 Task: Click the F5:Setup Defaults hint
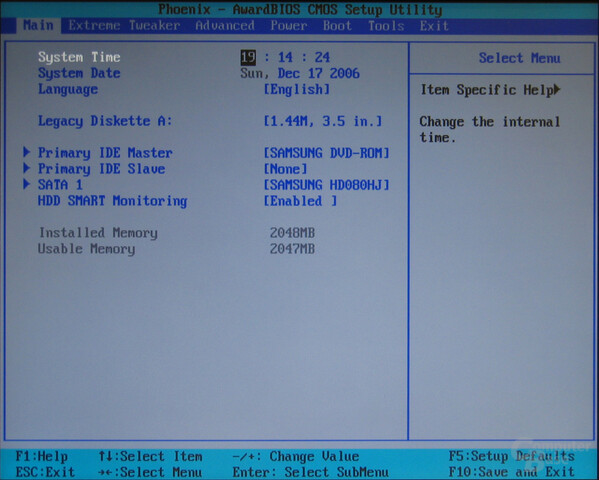click(x=512, y=456)
